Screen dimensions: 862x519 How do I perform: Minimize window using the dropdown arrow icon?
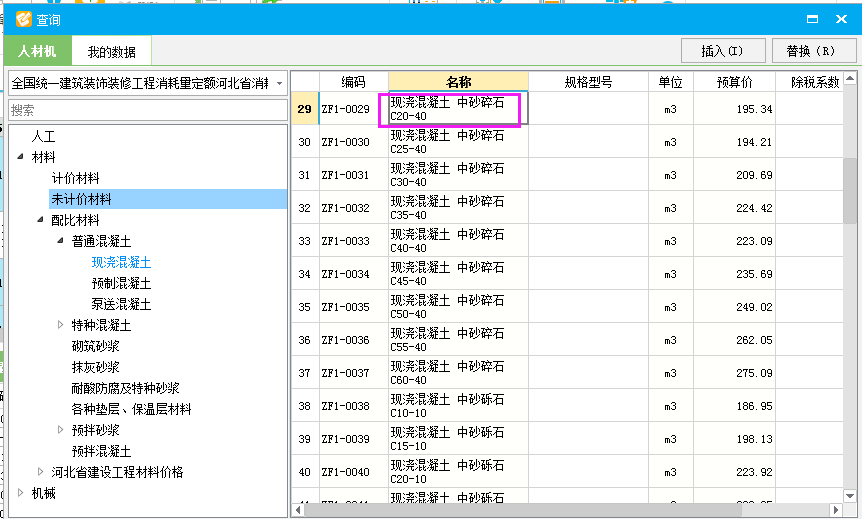point(814,19)
